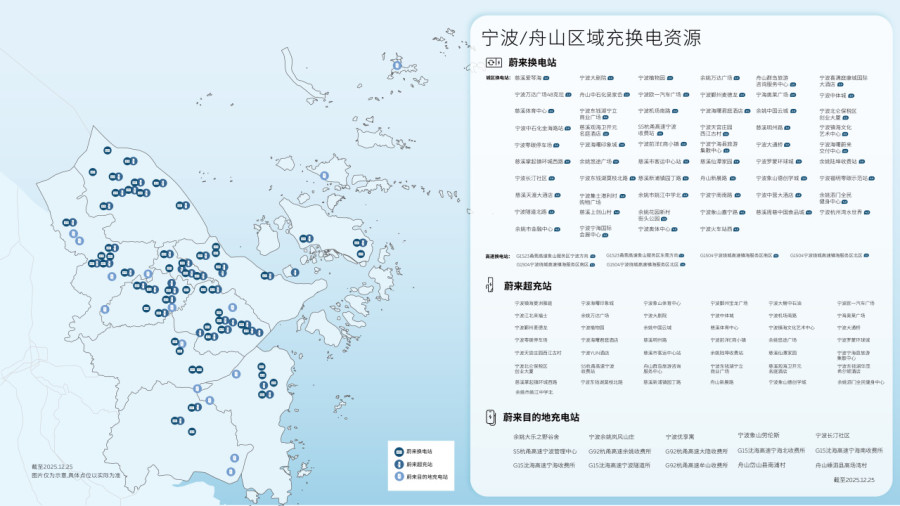
Task: Click the 蔚来目的地充电站 section header icon
Action: pyautogui.click(x=490, y=417)
